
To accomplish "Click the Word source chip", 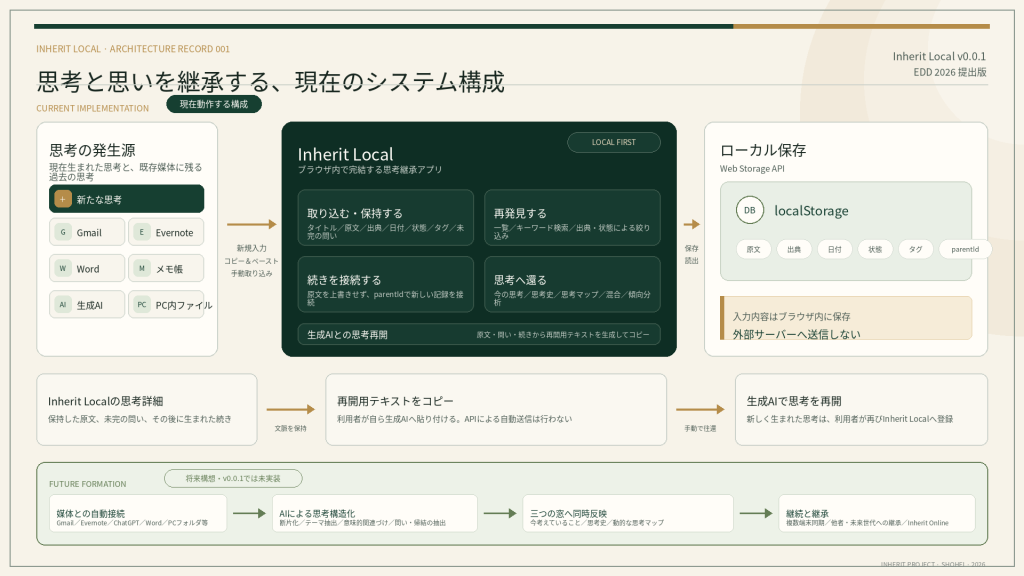I will (87, 268).
